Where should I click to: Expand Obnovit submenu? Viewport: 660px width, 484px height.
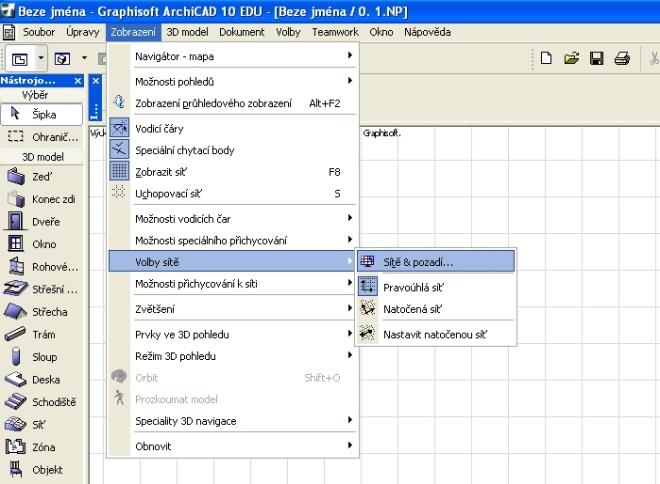click(233, 446)
